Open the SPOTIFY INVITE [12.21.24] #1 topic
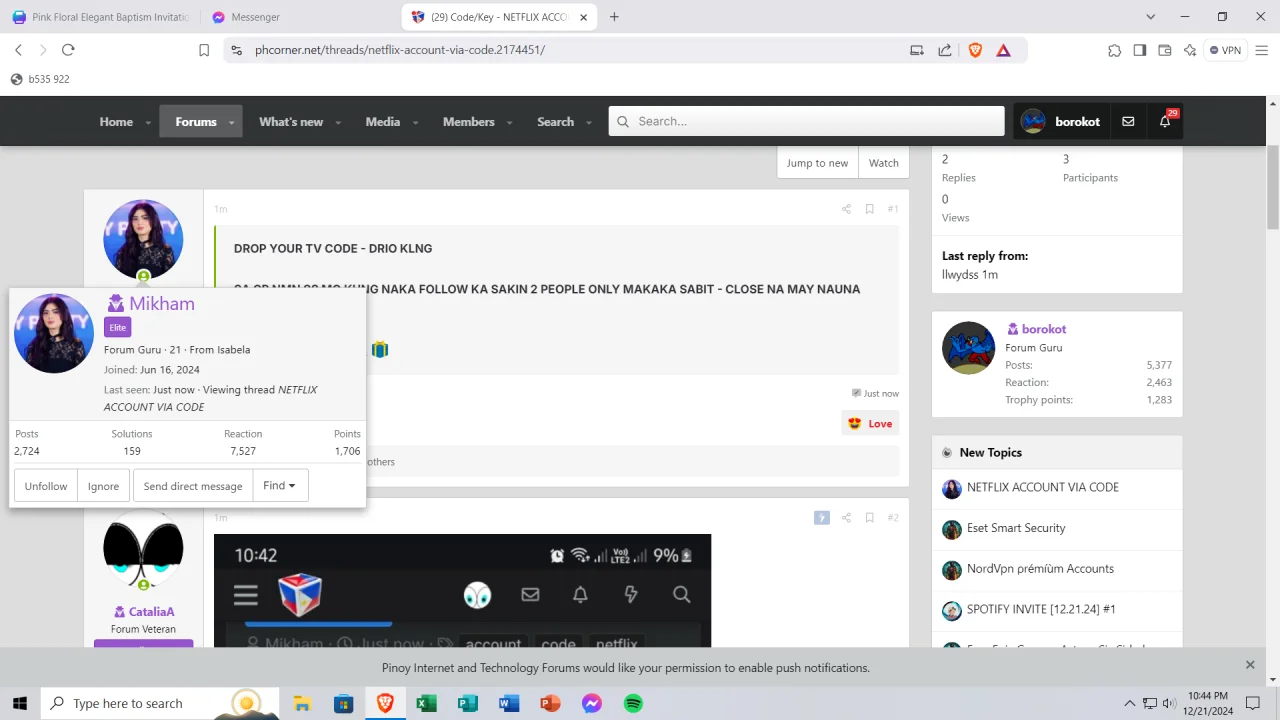 (1041, 609)
